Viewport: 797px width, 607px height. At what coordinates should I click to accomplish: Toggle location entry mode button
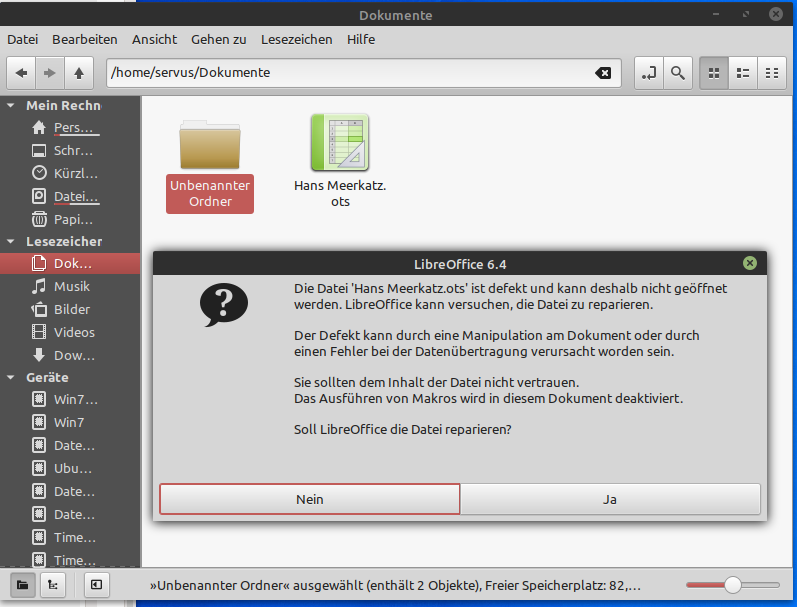click(x=649, y=73)
